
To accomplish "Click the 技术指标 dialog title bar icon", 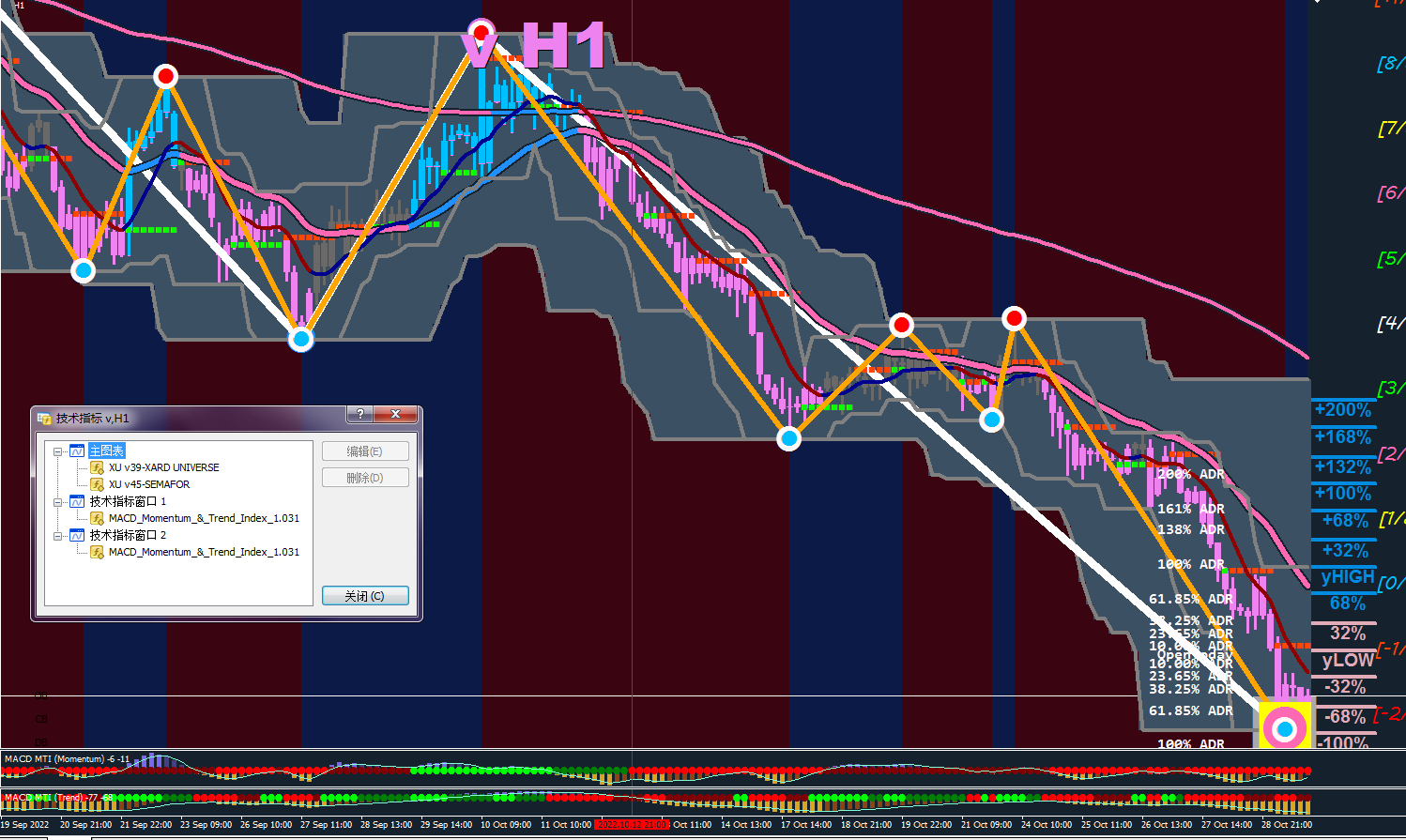I will (45, 418).
